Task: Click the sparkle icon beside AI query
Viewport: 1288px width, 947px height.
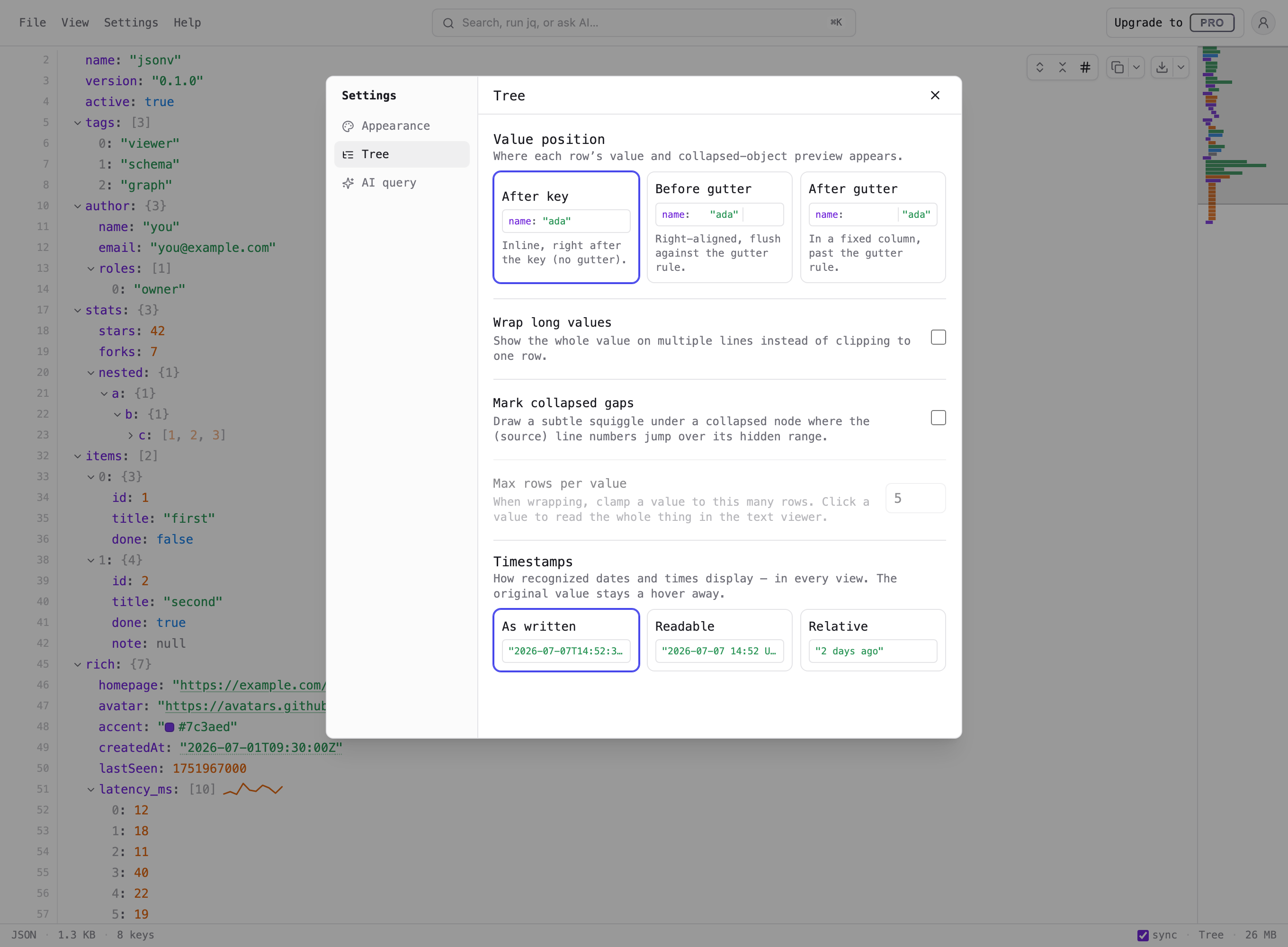Action: (x=348, y=183)
